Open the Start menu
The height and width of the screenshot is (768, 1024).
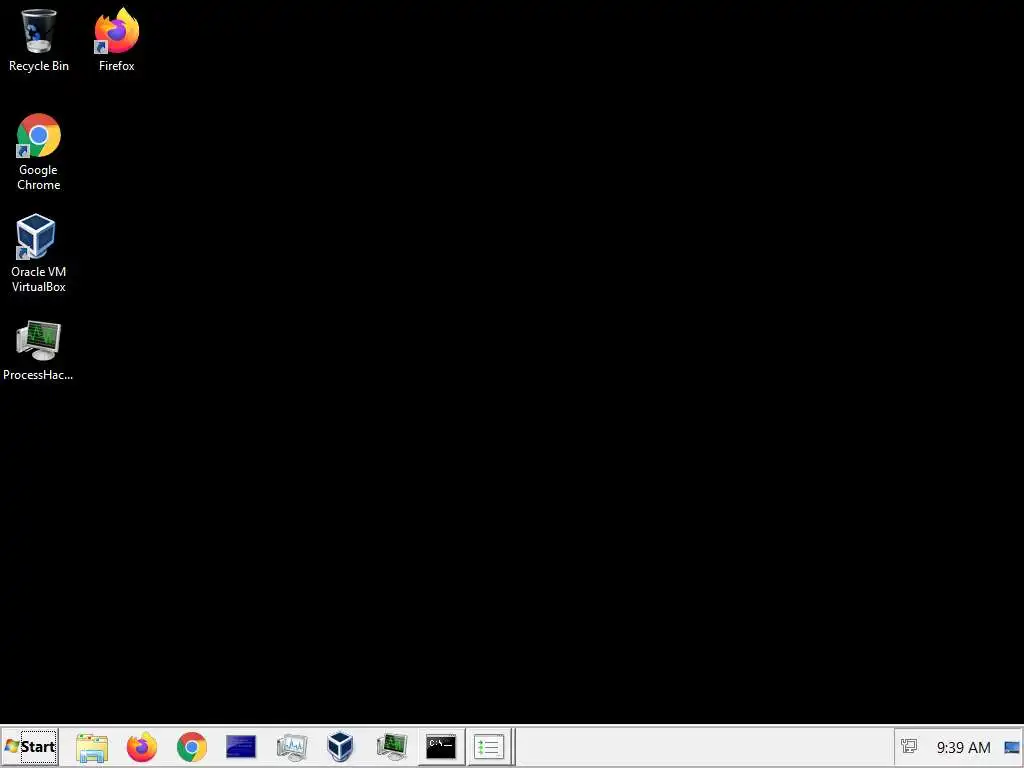(x=30, y=746)
